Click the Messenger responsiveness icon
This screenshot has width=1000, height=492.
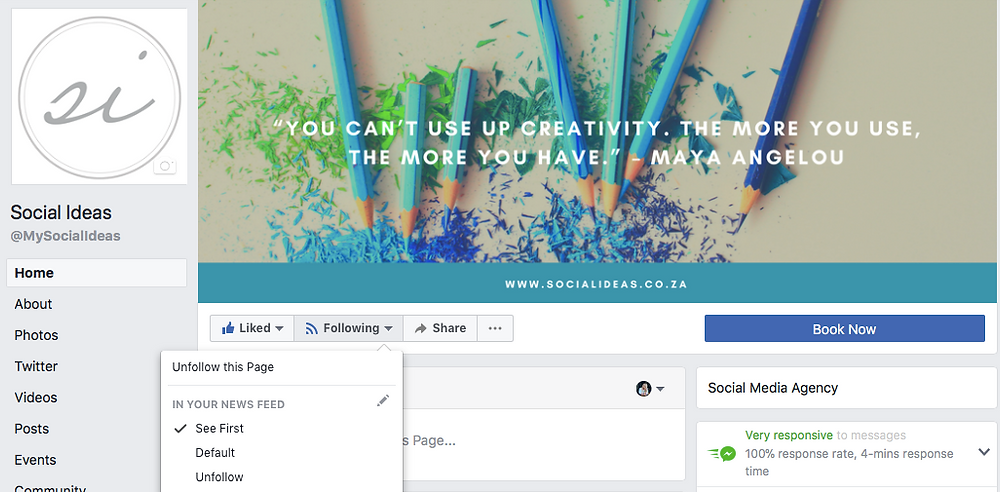pyautogui.click(x=722, y=454)
